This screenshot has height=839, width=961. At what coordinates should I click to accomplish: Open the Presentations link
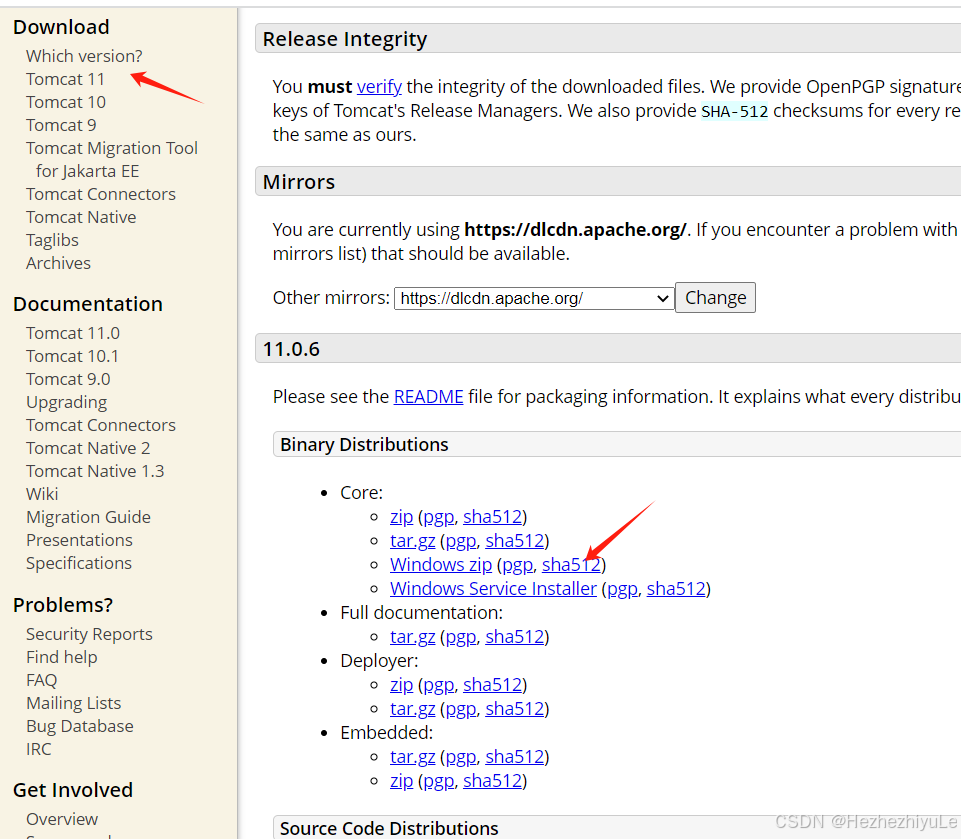79,540
